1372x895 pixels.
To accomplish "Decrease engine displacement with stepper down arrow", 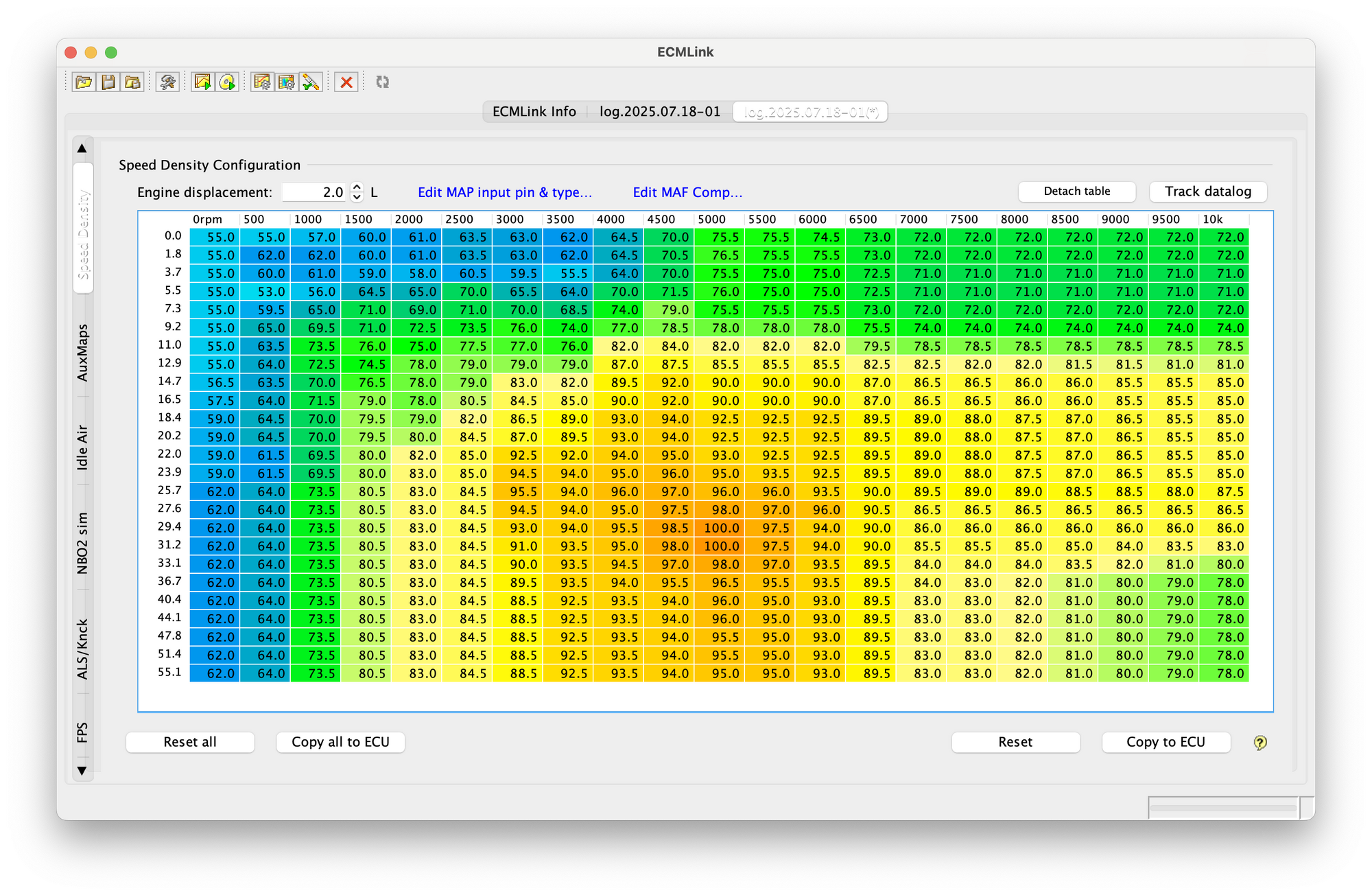I will pyautogui.click(x=357, y=197).
